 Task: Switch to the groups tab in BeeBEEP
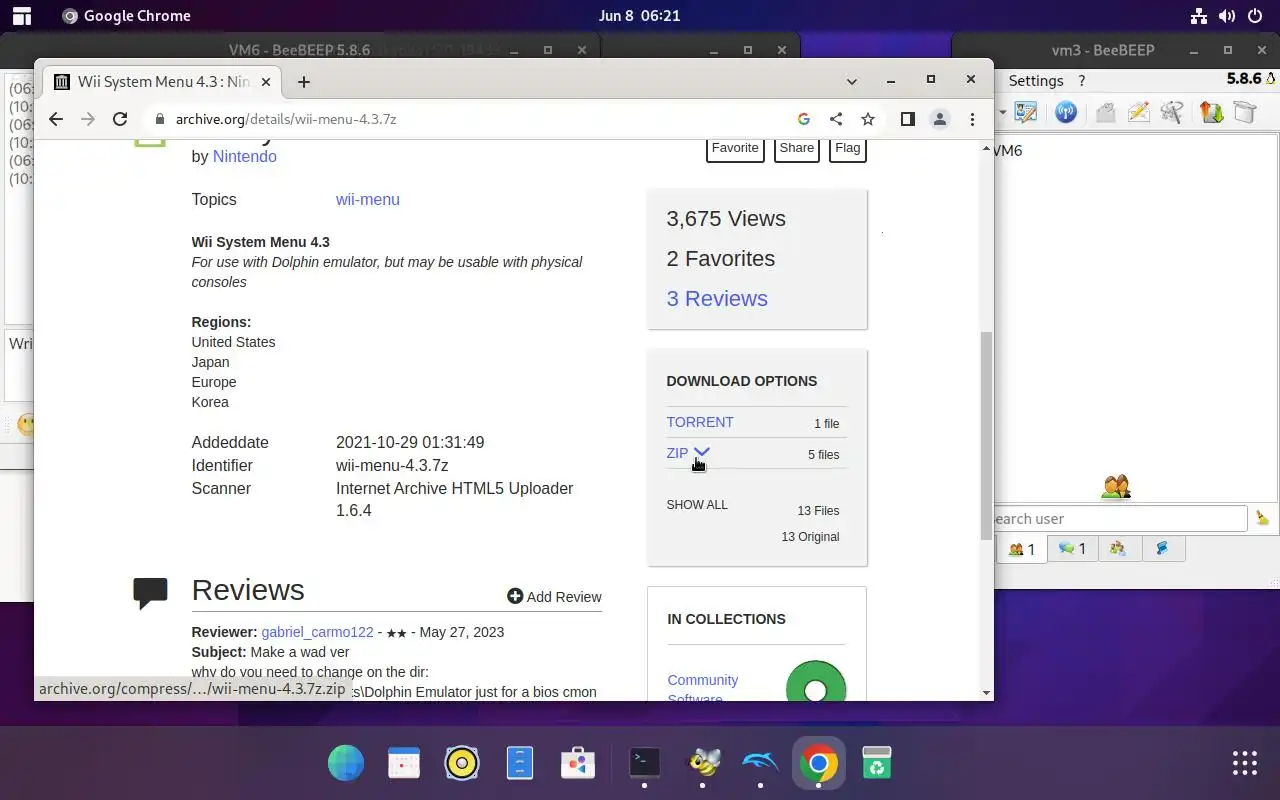coord(1118,549)
